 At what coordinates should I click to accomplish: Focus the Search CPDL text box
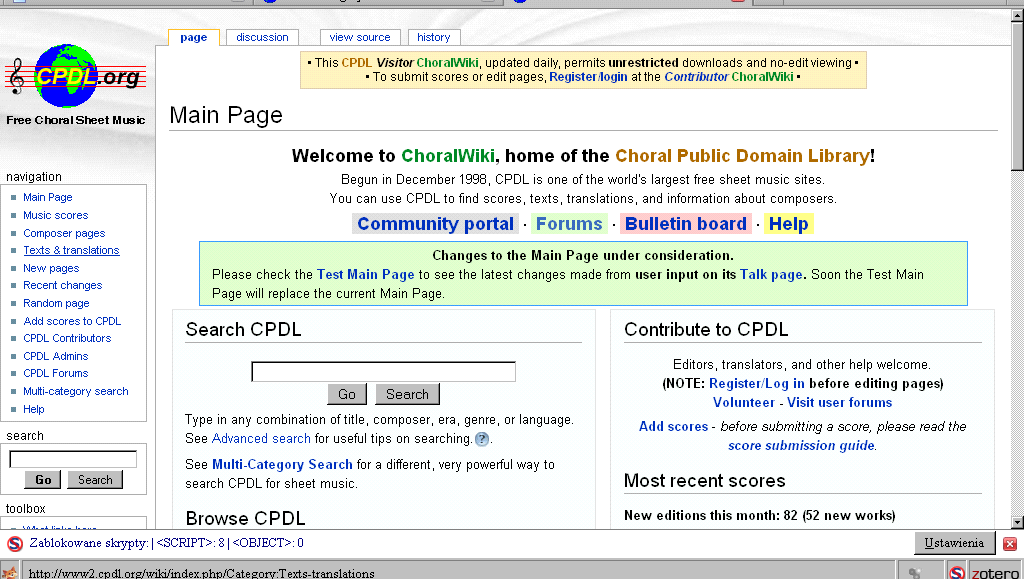[383, 371]
